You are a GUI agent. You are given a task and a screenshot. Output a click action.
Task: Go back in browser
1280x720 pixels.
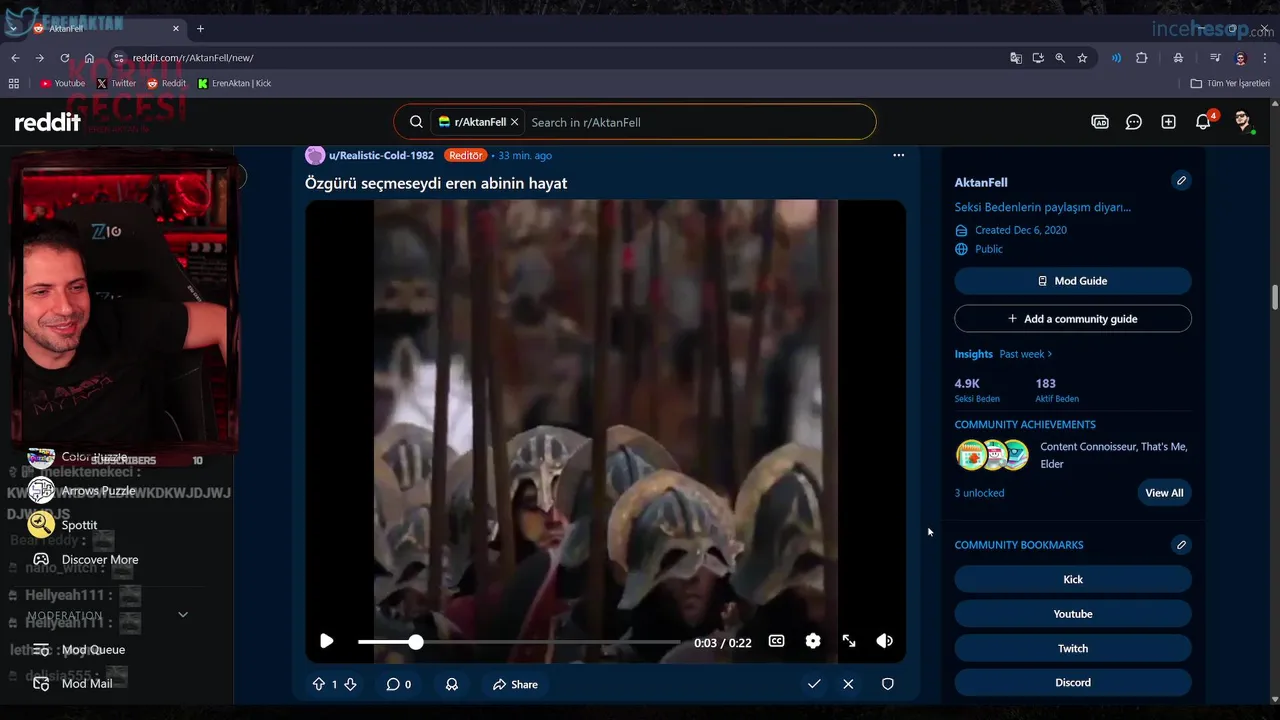(x=15, y=58)
